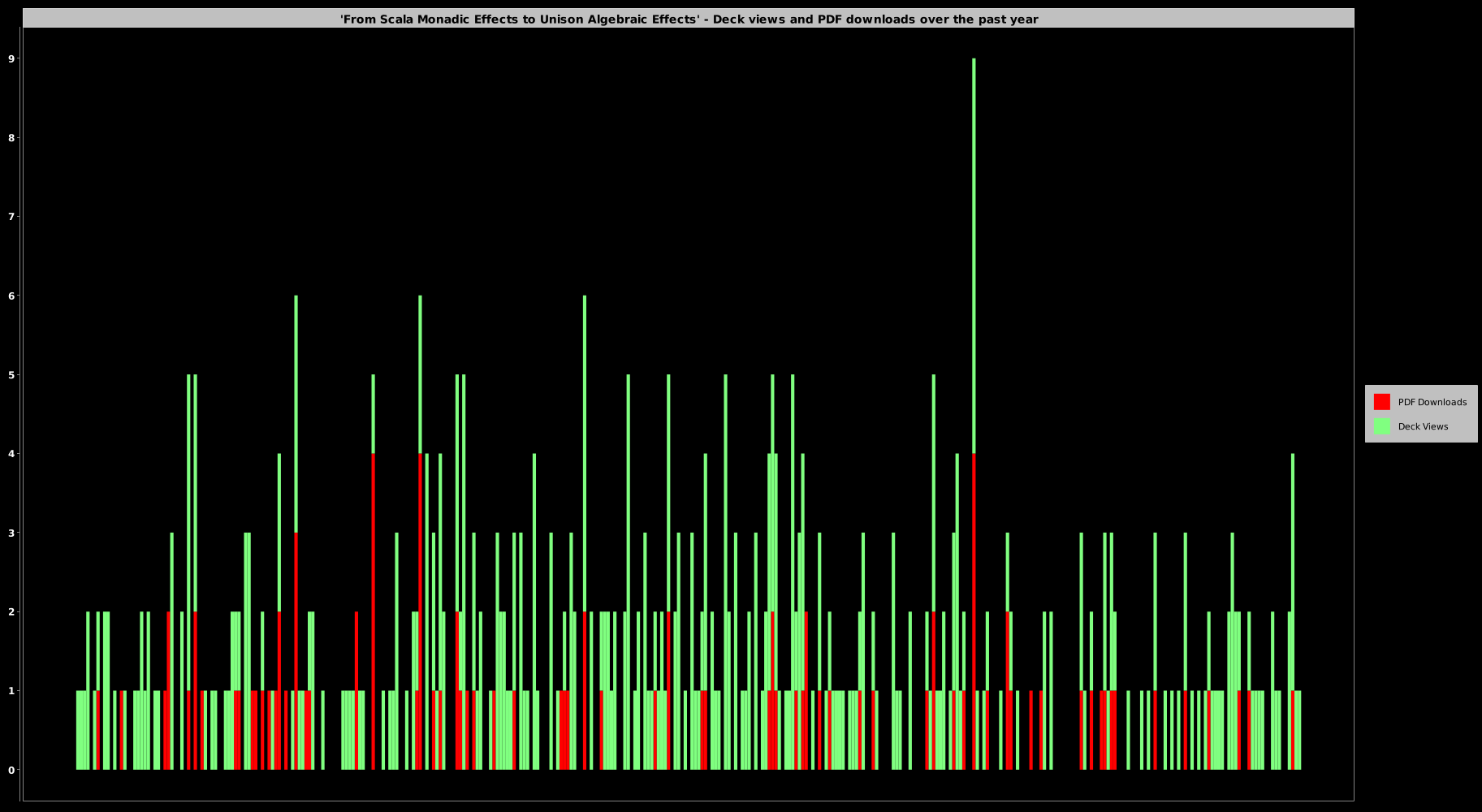Select the 'Deck Views' legend label

pos(1423,426)
